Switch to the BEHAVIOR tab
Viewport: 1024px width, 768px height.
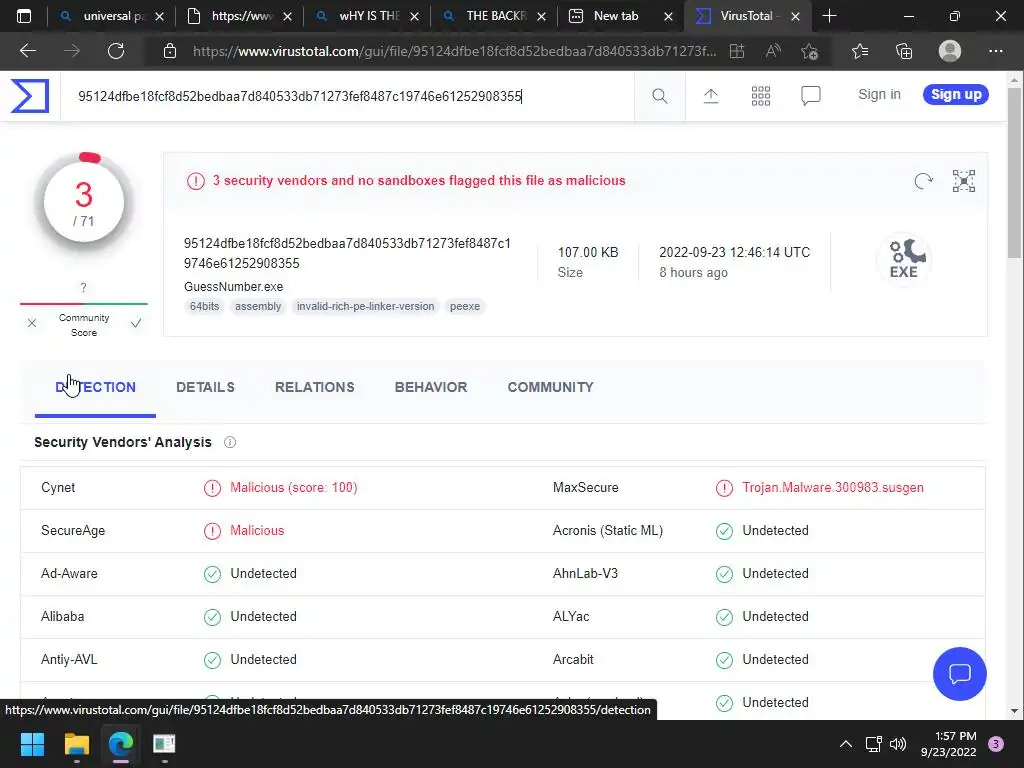[431, 387]
